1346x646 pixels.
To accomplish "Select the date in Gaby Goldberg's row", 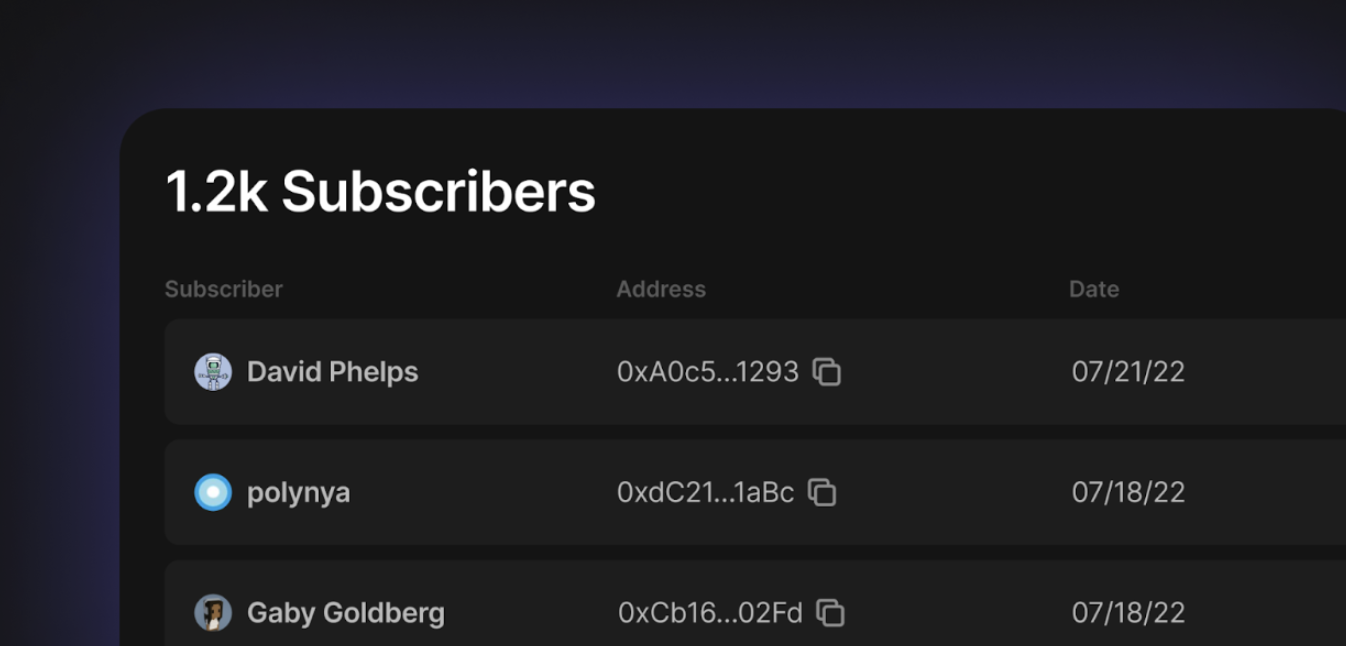I will tap(1128, 613).
